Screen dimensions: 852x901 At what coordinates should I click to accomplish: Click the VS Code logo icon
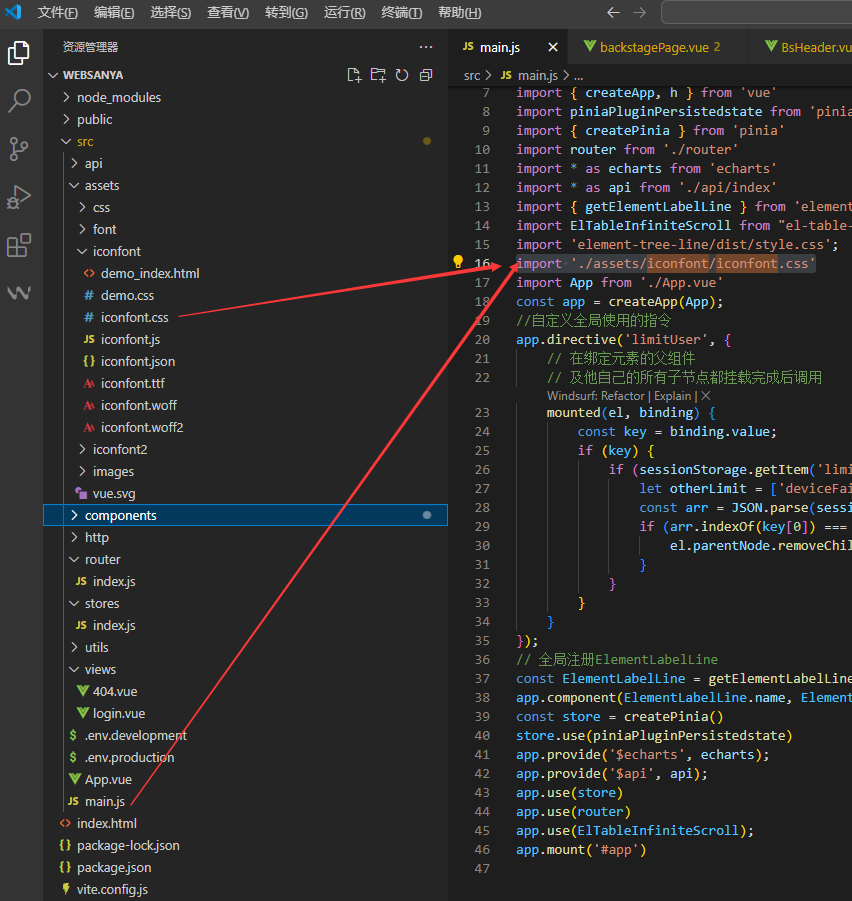tap(13, 12)
